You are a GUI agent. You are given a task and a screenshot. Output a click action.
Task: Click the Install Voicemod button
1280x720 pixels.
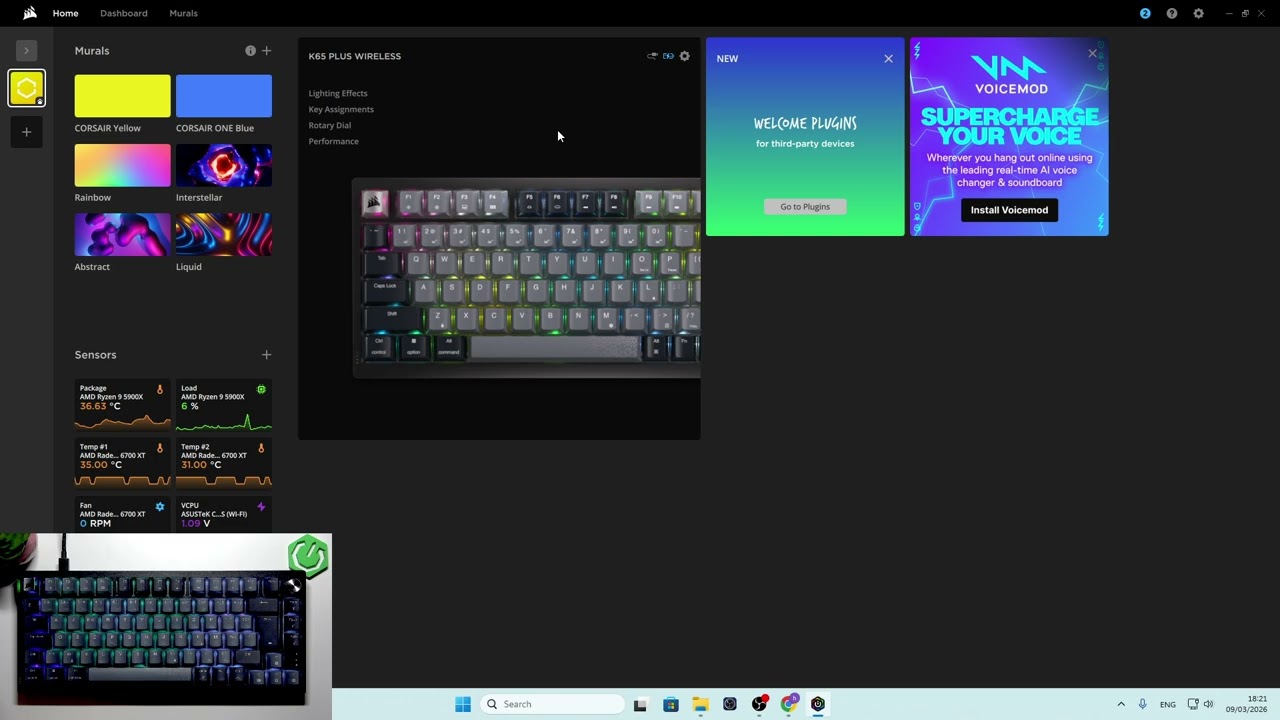click(1009, 210)
